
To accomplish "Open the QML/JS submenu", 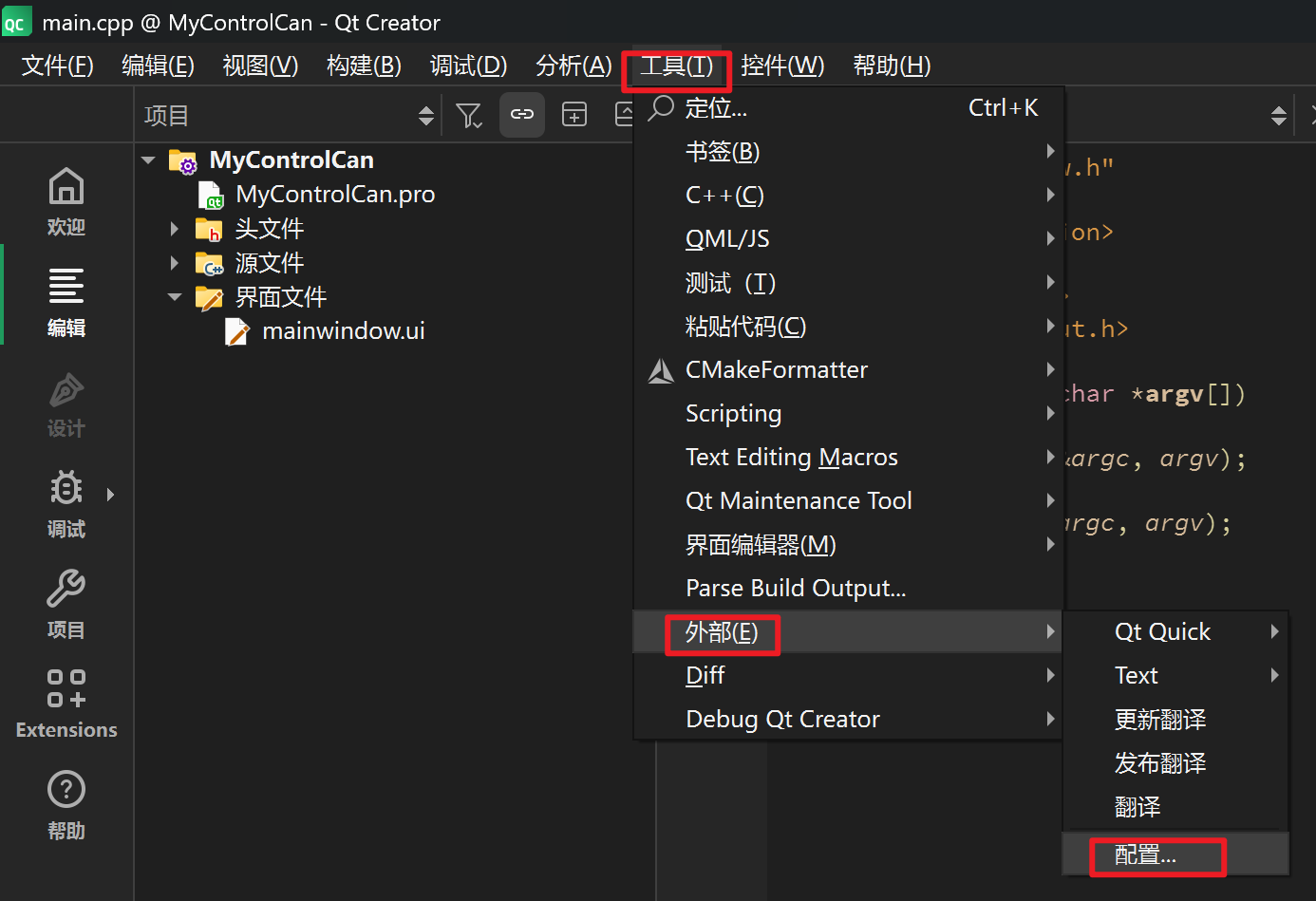I will [849, 239].
